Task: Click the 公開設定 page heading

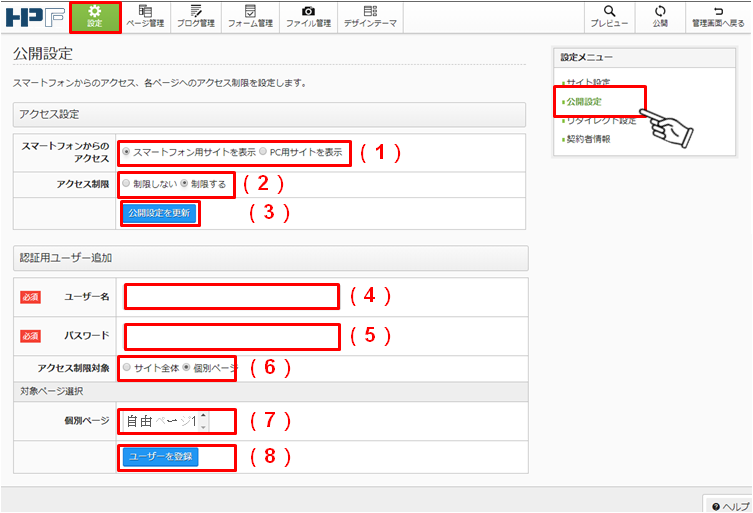Action: 43,53
